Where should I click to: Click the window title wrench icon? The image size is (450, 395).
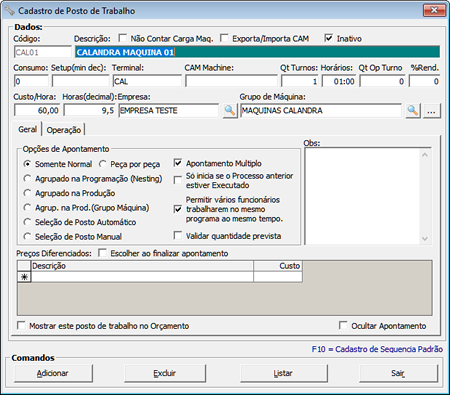point(10,11)
